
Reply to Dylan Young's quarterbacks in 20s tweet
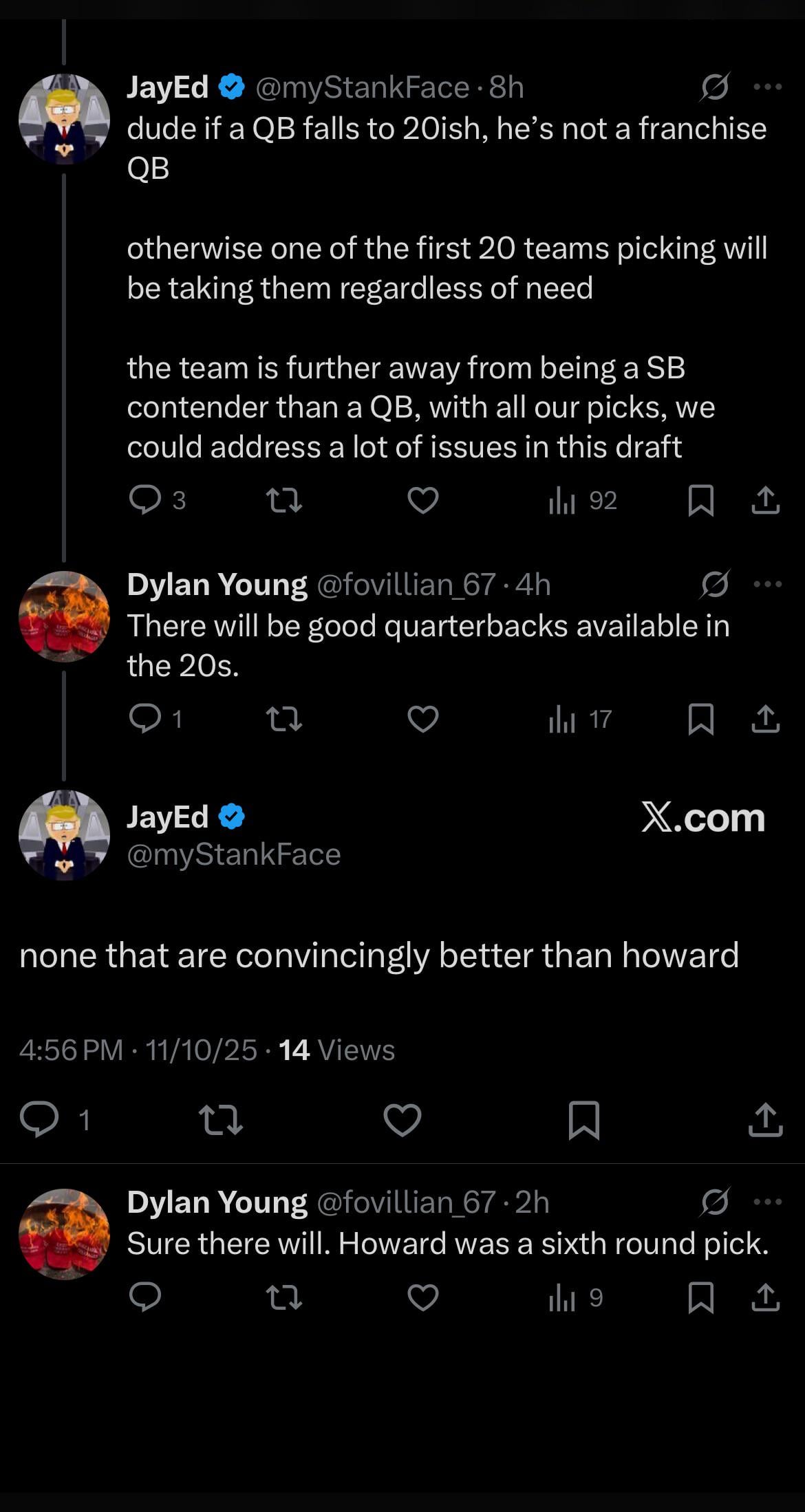[x=145, y=719]
